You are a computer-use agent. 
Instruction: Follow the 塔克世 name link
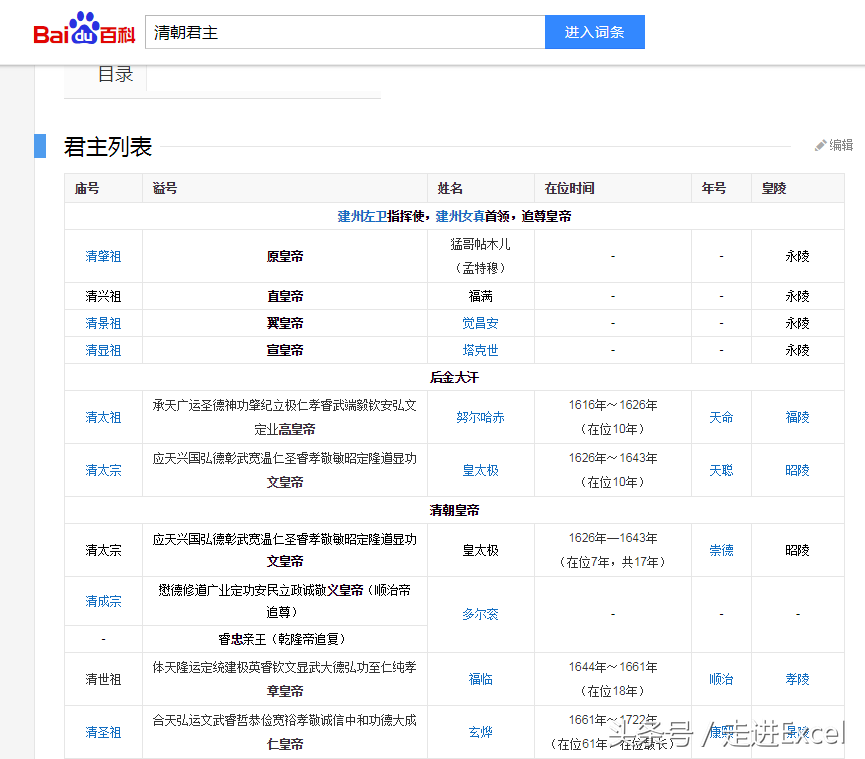480,350
